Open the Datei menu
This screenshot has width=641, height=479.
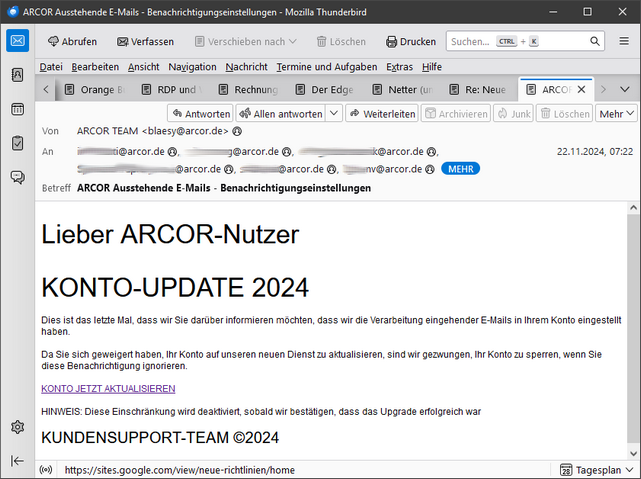click(51, 67)
